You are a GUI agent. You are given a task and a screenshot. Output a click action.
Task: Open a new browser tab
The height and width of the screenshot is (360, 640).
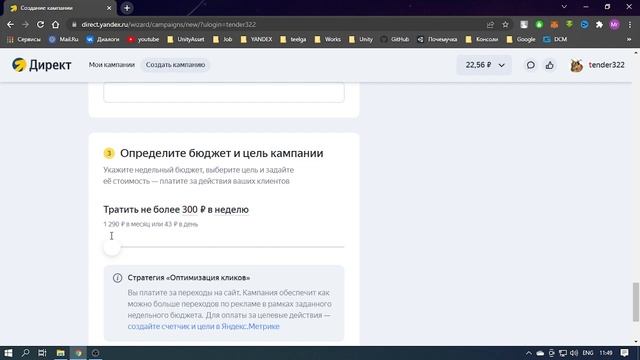coord(127,8)
